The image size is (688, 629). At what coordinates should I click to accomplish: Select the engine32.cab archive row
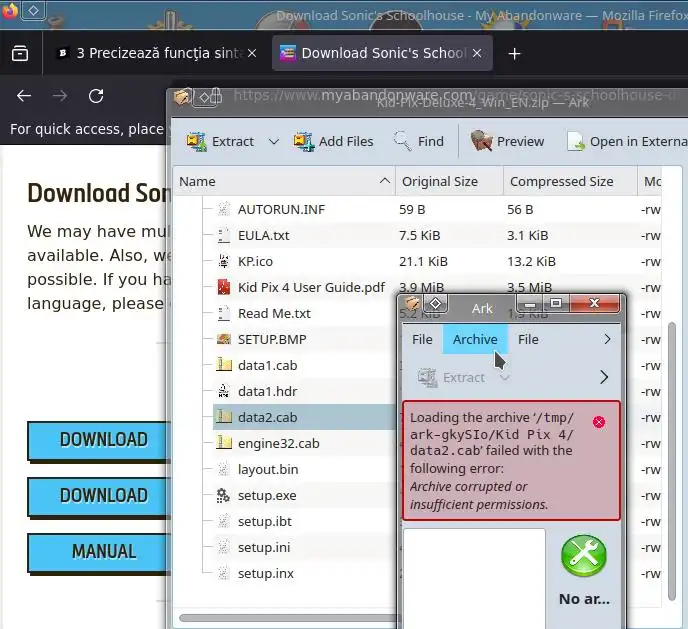pyautogui.click(x=278, y=443)
